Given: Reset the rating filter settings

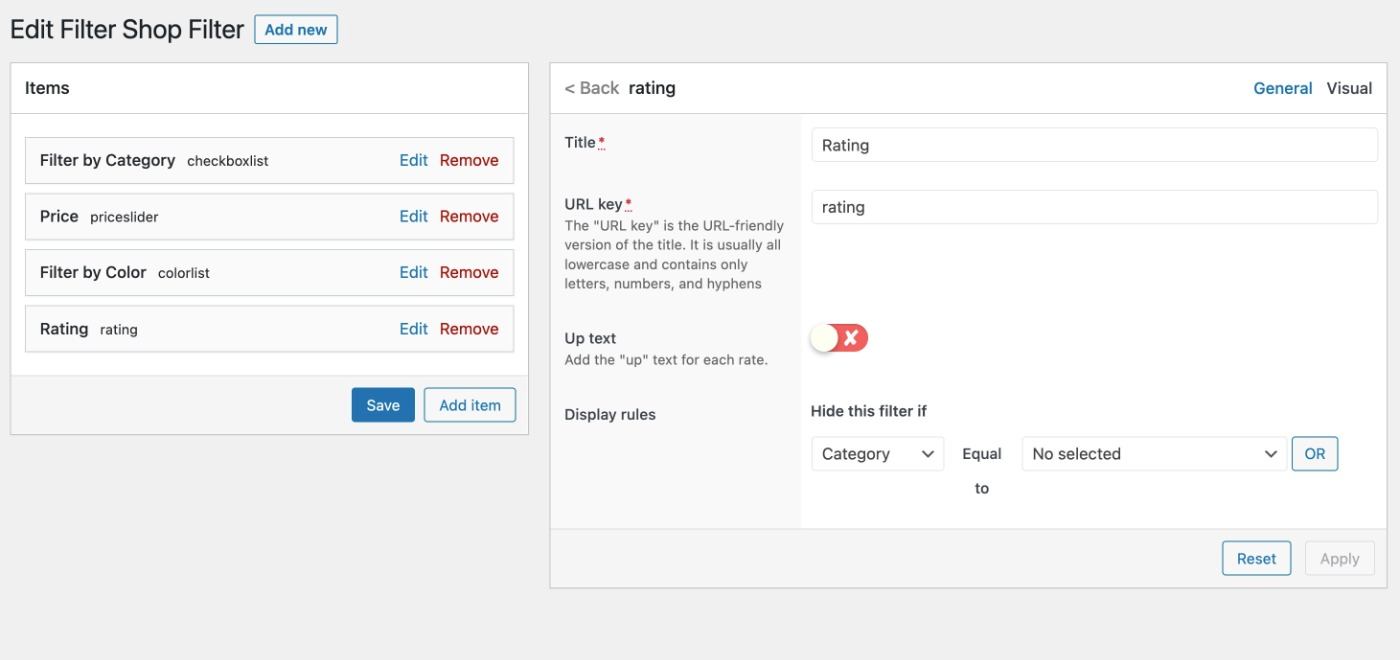Looking at the screenshot, I should (x=1256, y=559).
